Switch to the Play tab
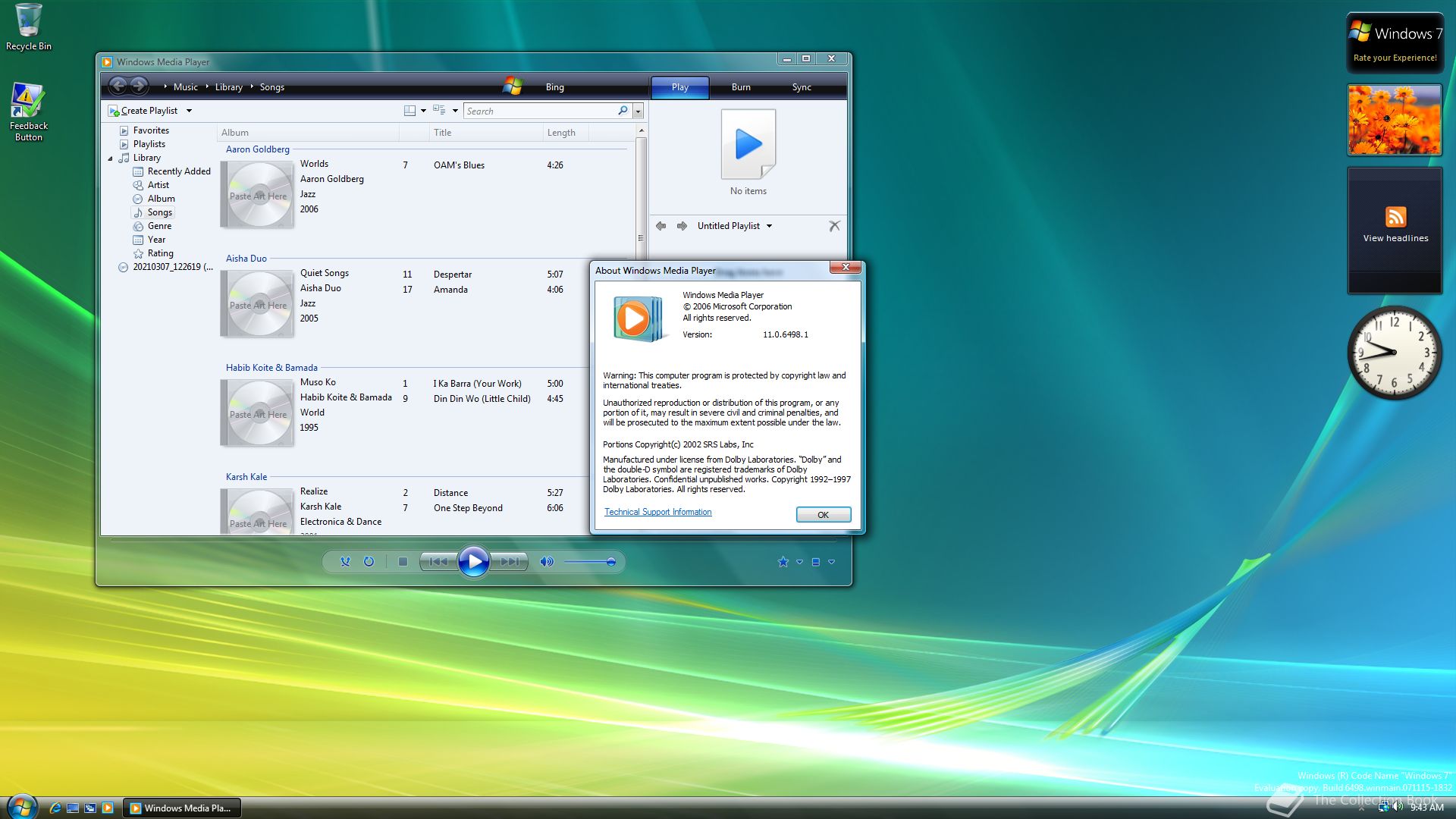1456x819 pixels. (x=679, y=87)
